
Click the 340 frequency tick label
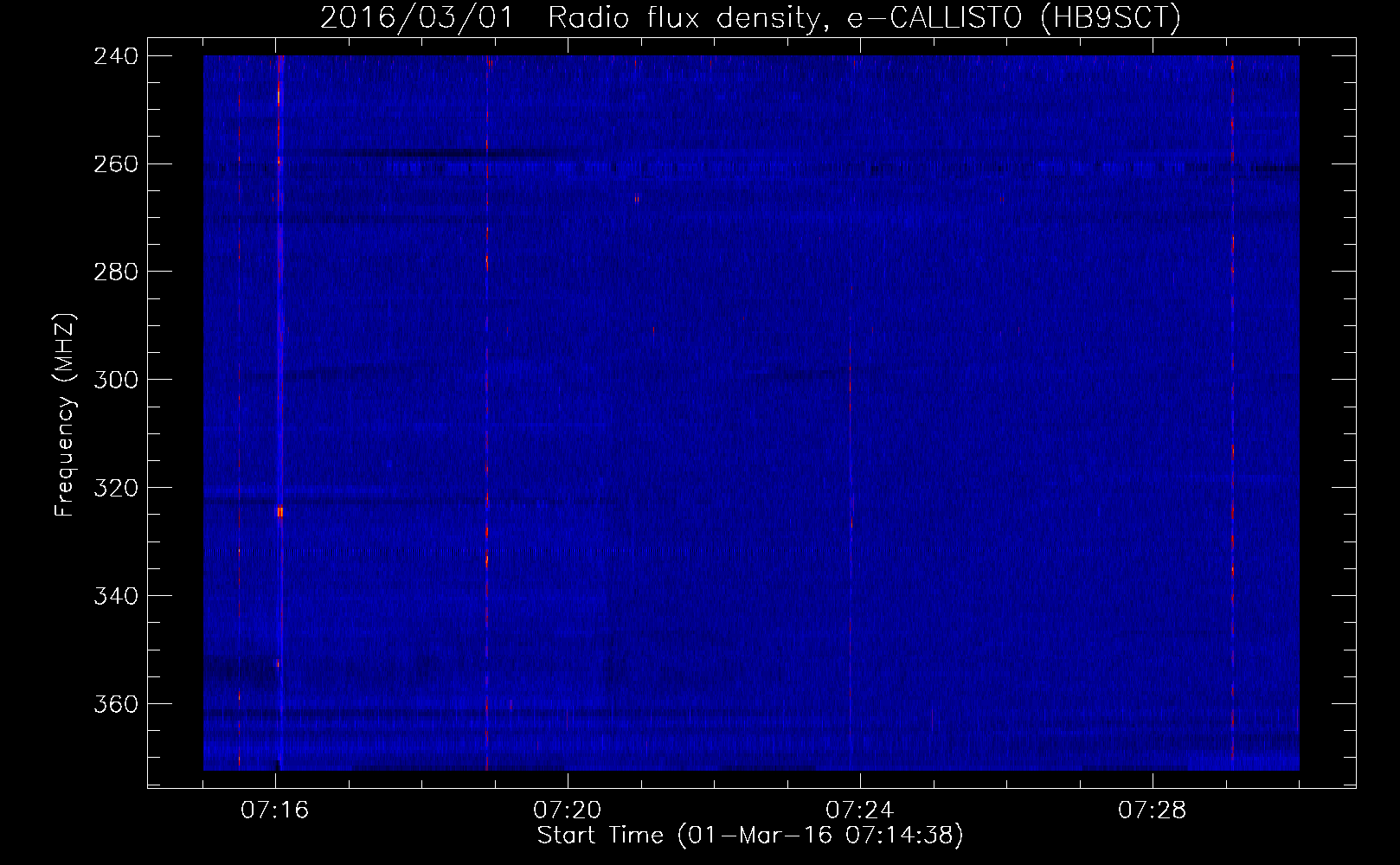[116, 596]
